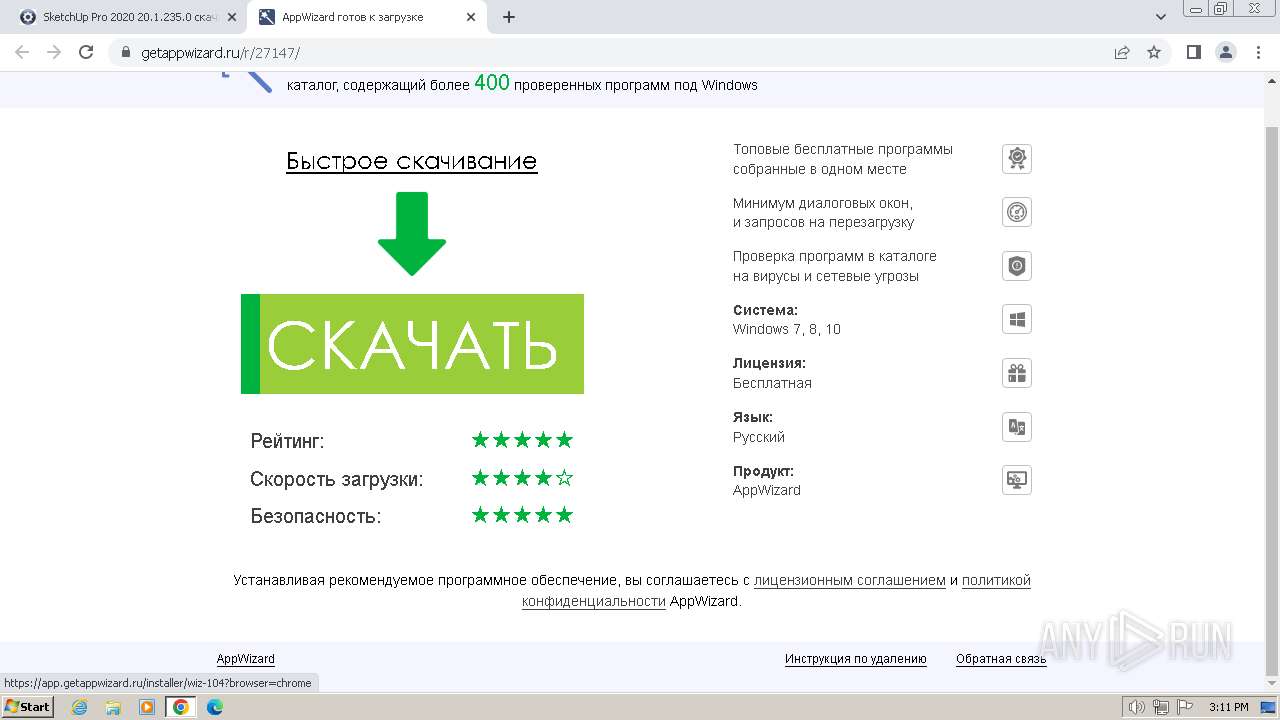Click the green СКАЧАТЬ download button
This screenshot has height=720, width=1280.
412,344
